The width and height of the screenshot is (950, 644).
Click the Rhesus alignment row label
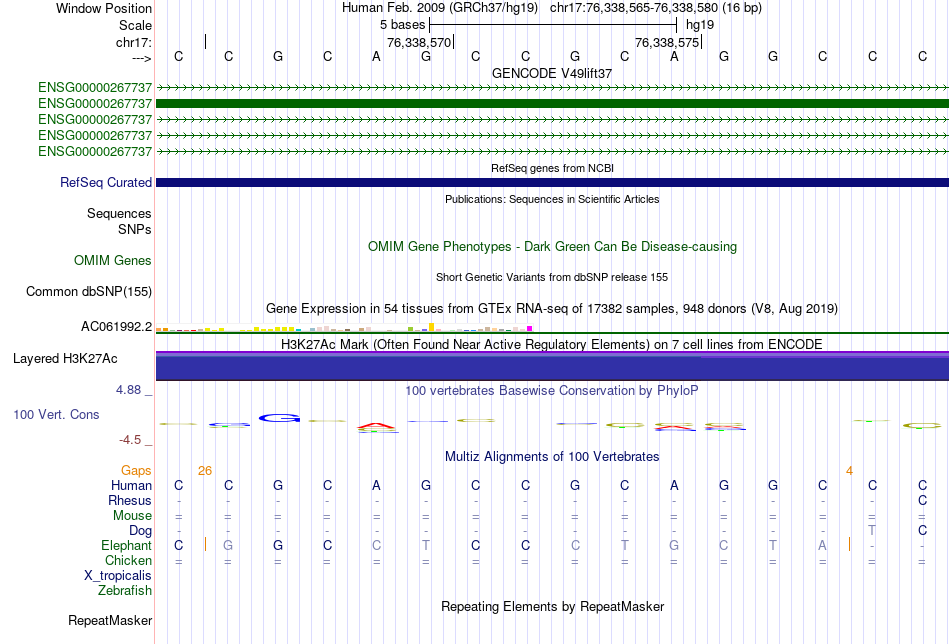tap(130, 500)
